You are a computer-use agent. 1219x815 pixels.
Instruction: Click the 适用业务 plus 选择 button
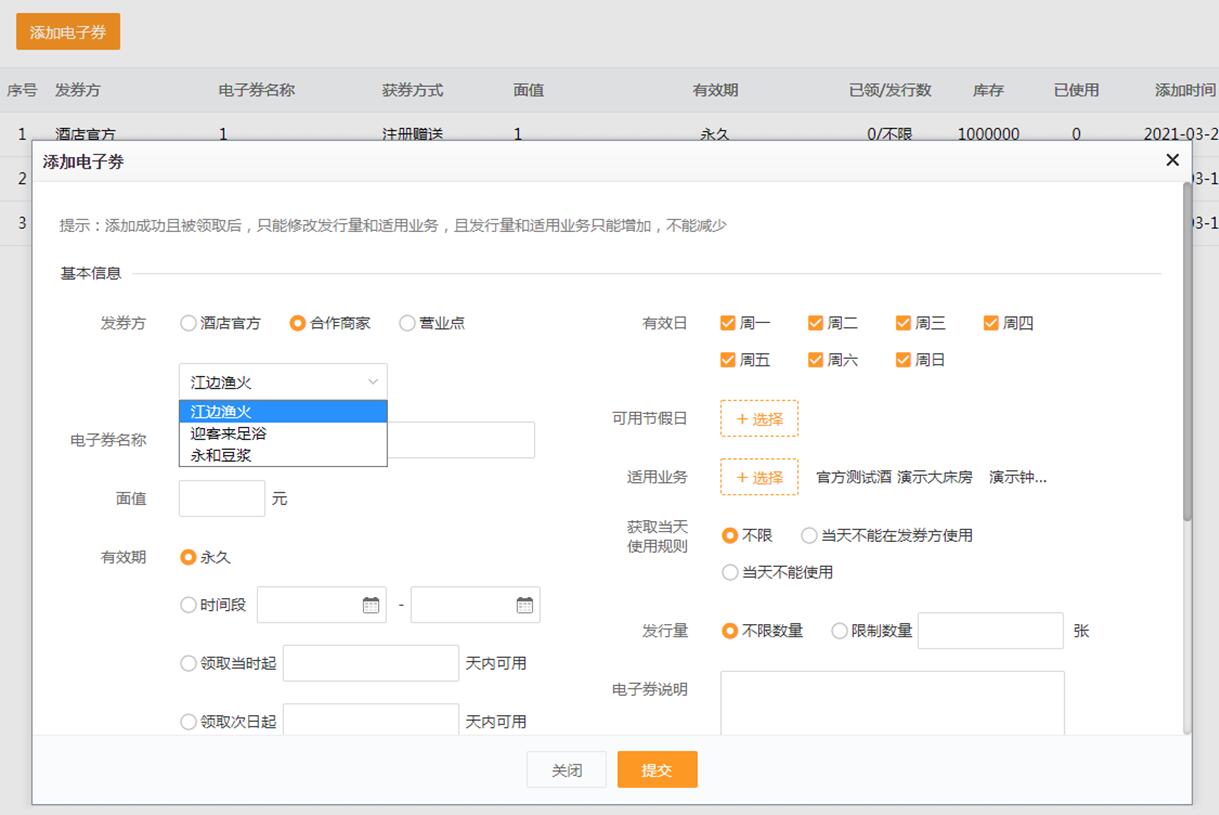[759, 478]
